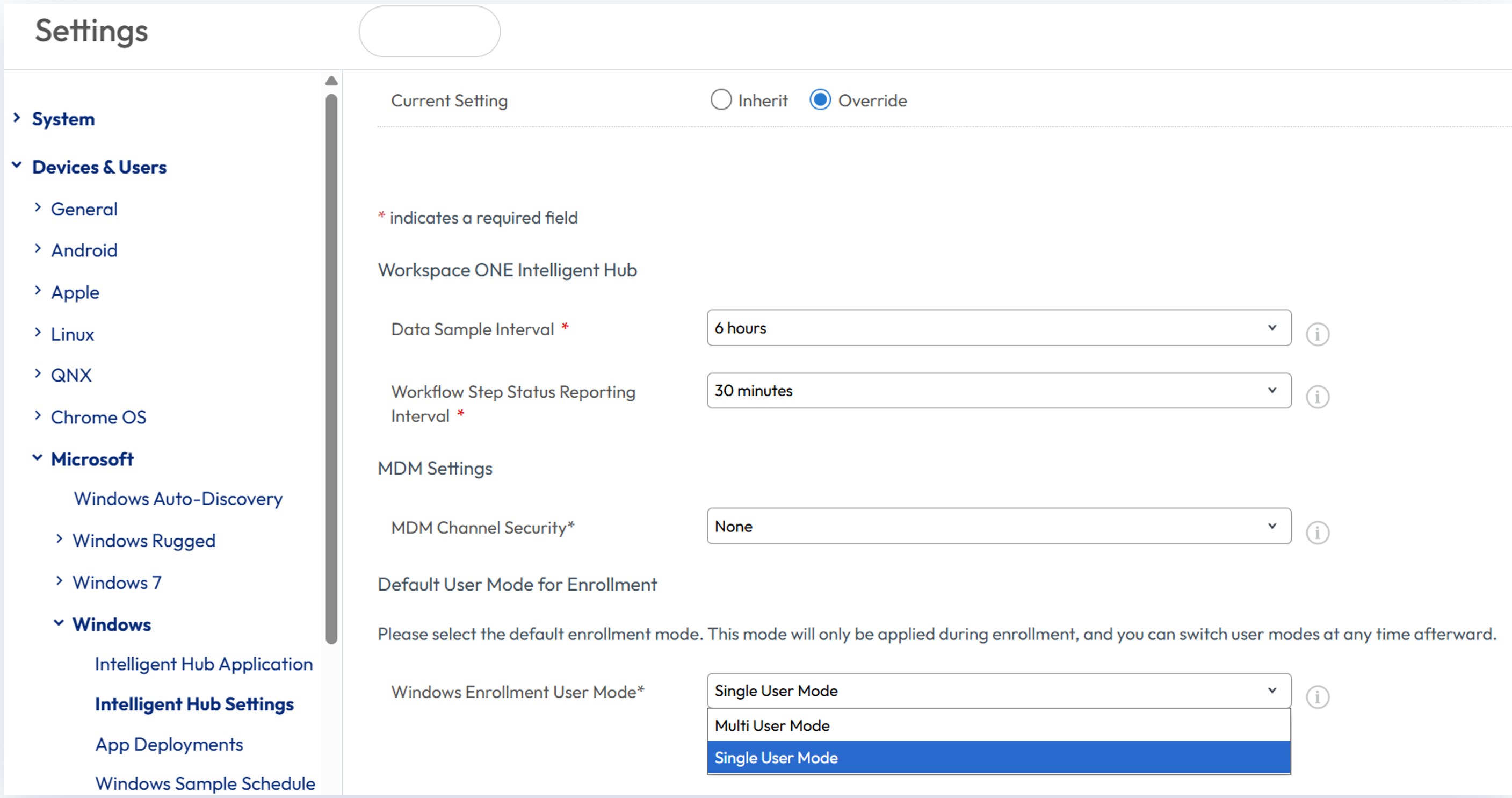Select Devices & Users category
Screen dimensions: 1512x798
point(99,167)
